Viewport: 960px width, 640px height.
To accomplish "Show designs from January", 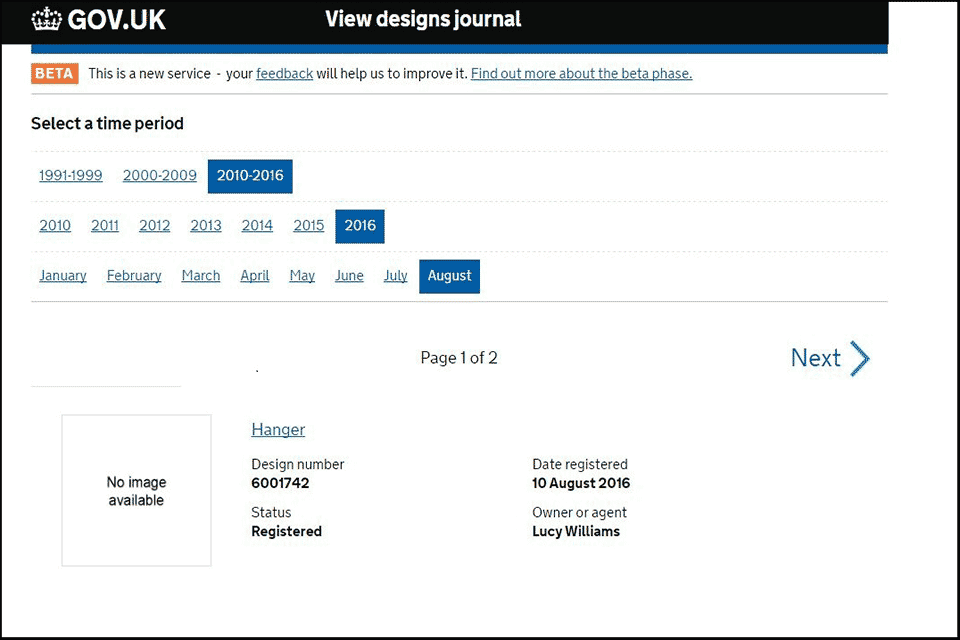I will [63, 276].
